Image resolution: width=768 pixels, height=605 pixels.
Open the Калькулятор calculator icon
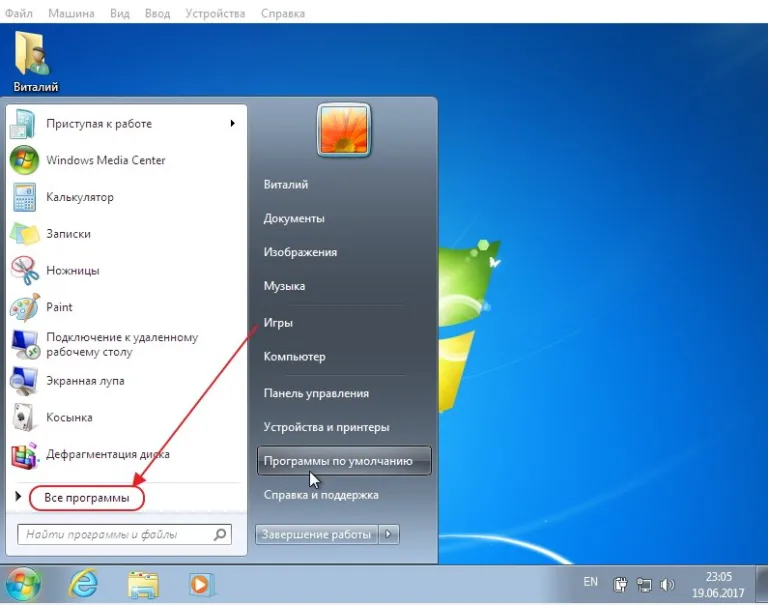point(24,197)
